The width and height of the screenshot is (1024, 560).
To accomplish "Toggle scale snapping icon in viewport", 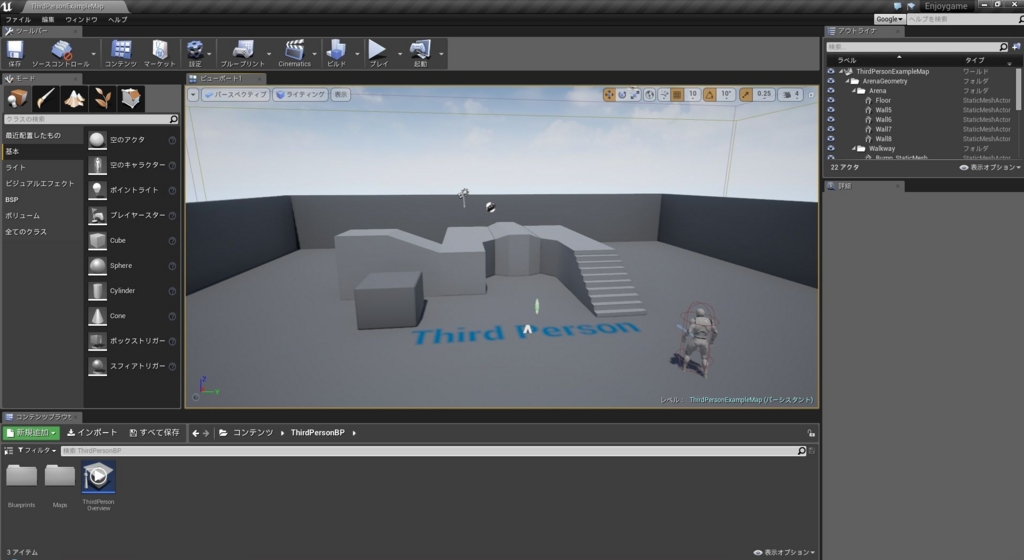I will point(746,95).
